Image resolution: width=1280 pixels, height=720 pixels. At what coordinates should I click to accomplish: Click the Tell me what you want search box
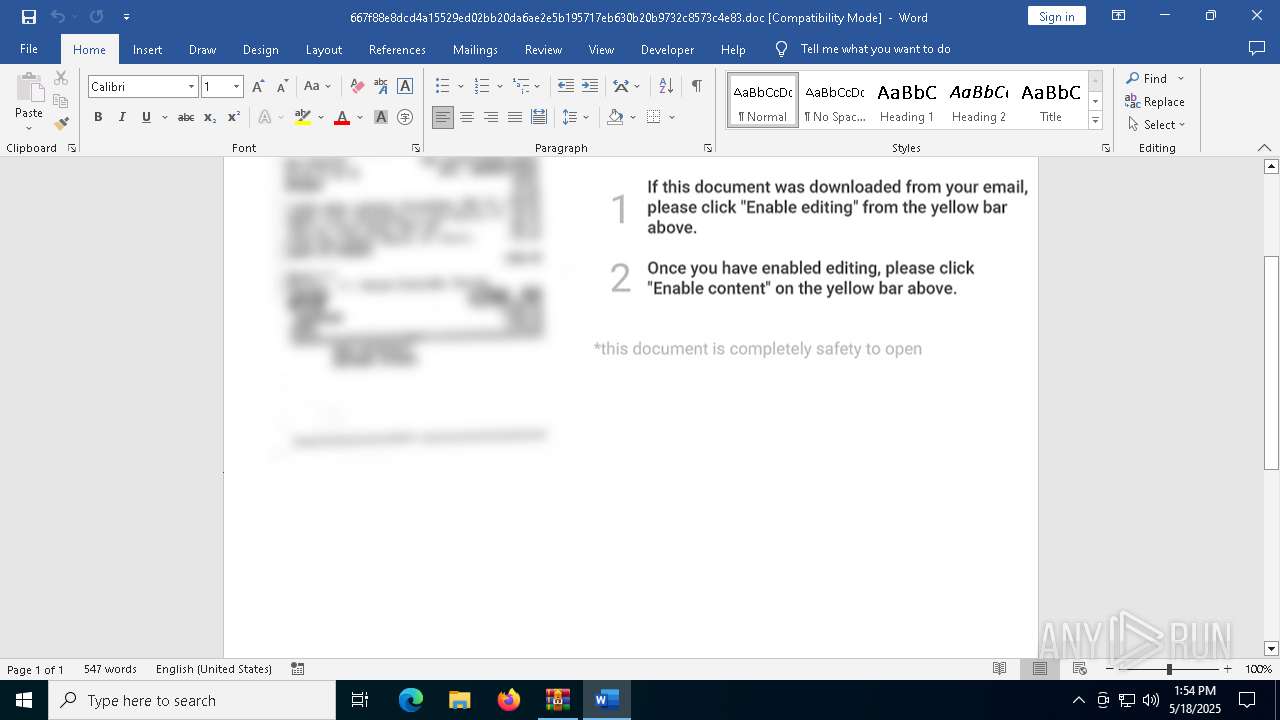point(875,49)
